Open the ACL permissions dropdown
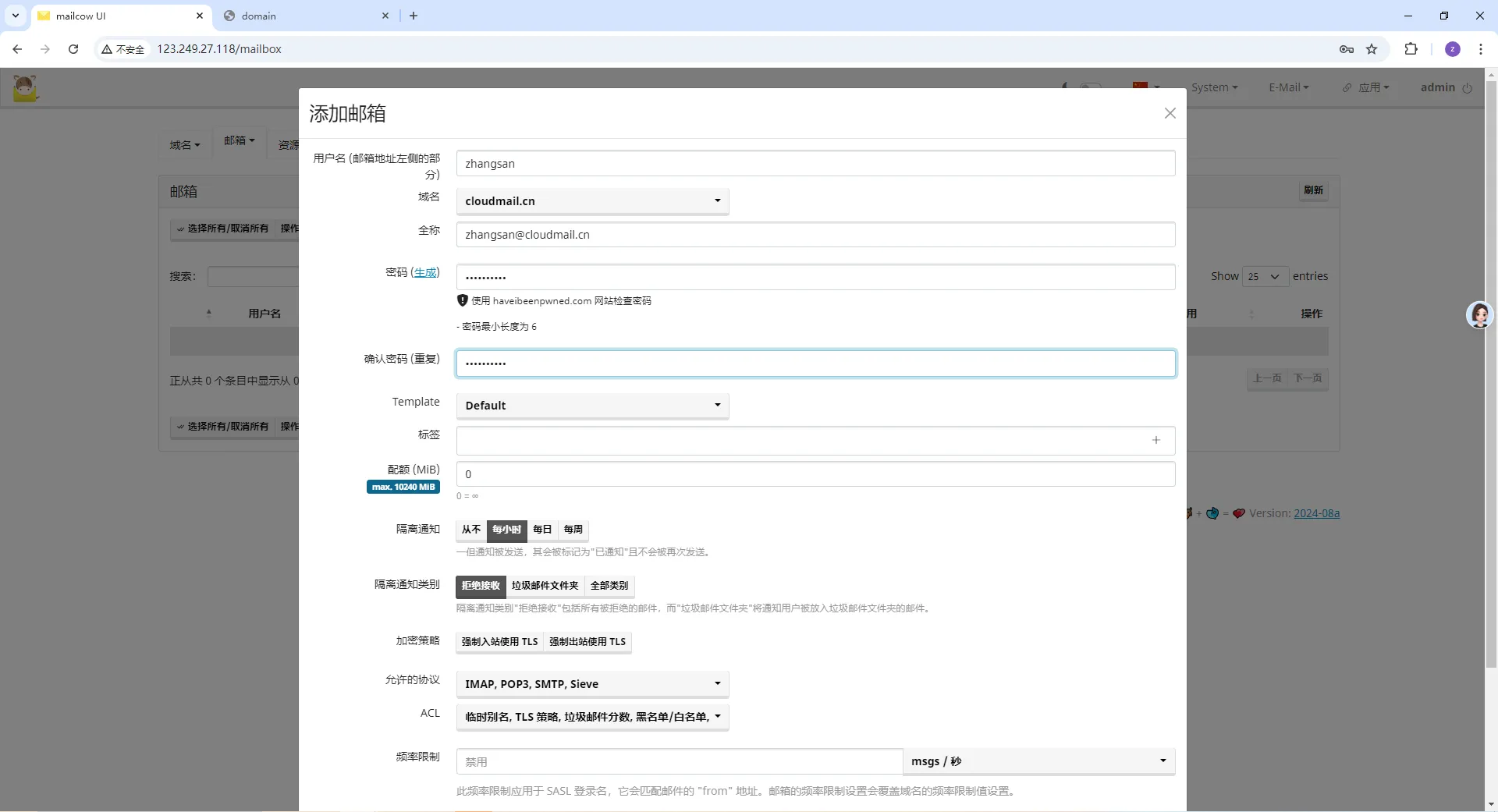1498x812 pixels. point(593,717)
